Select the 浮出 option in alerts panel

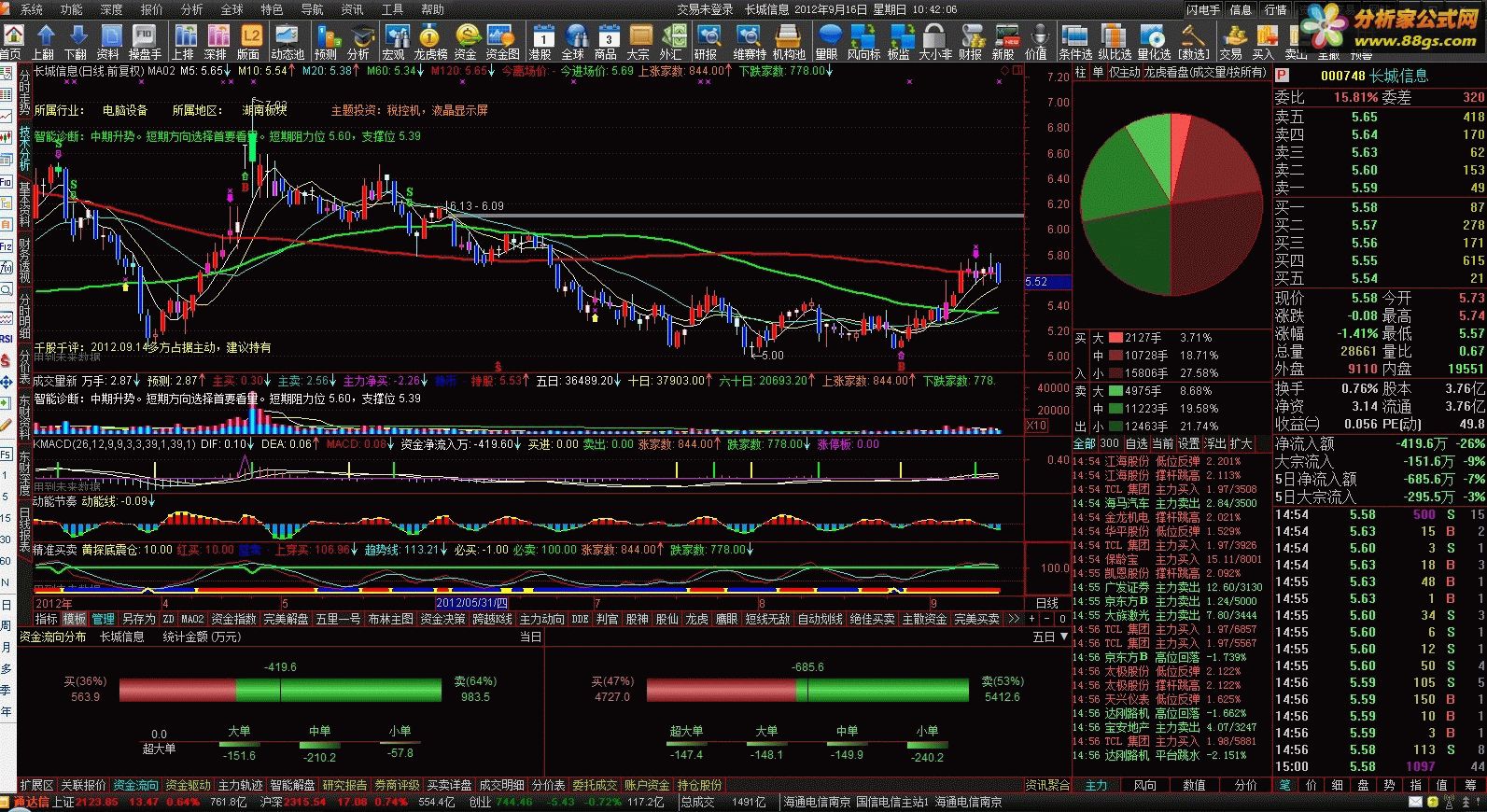[x=1214, y=443]
